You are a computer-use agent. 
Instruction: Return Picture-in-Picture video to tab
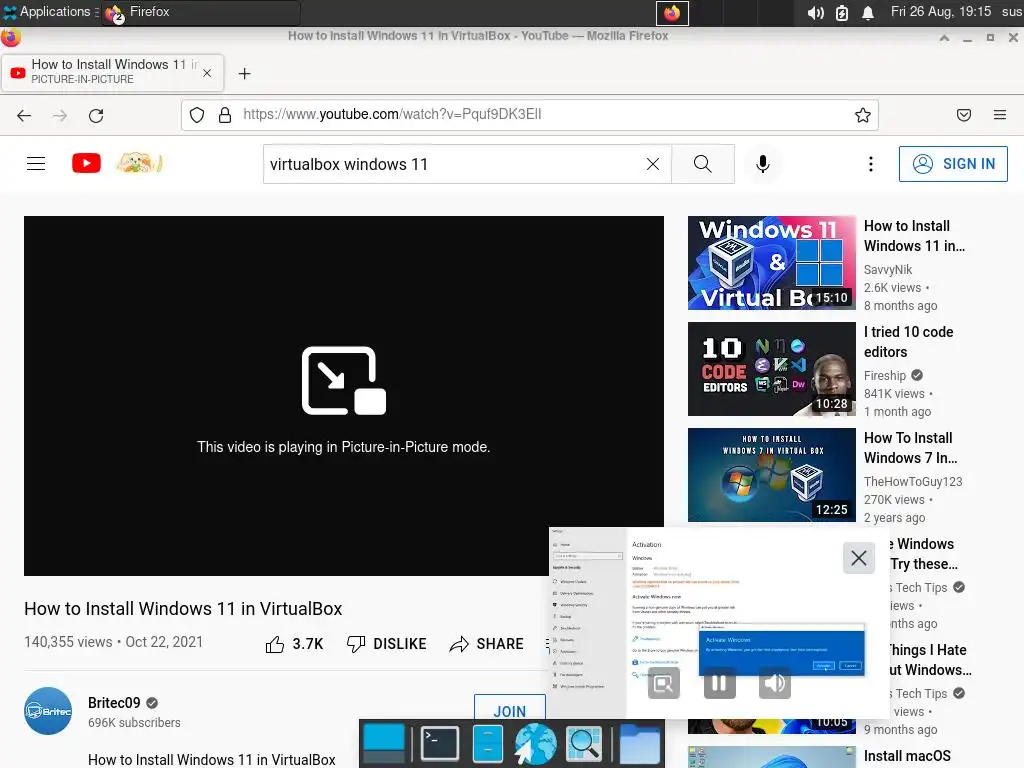tap(664, 683)
